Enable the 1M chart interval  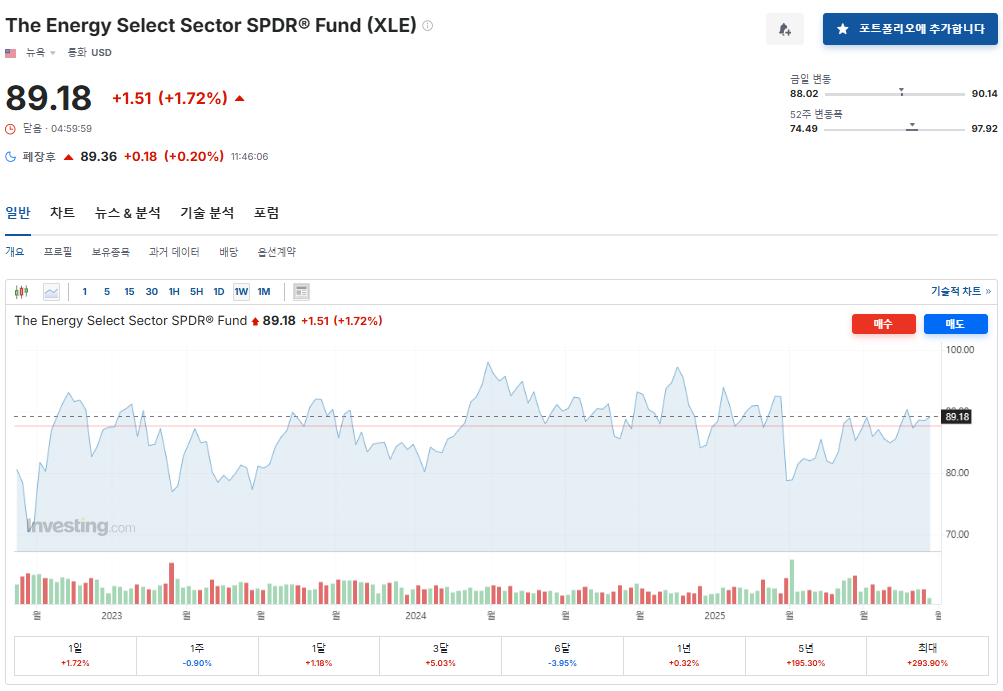pos(265,290)
